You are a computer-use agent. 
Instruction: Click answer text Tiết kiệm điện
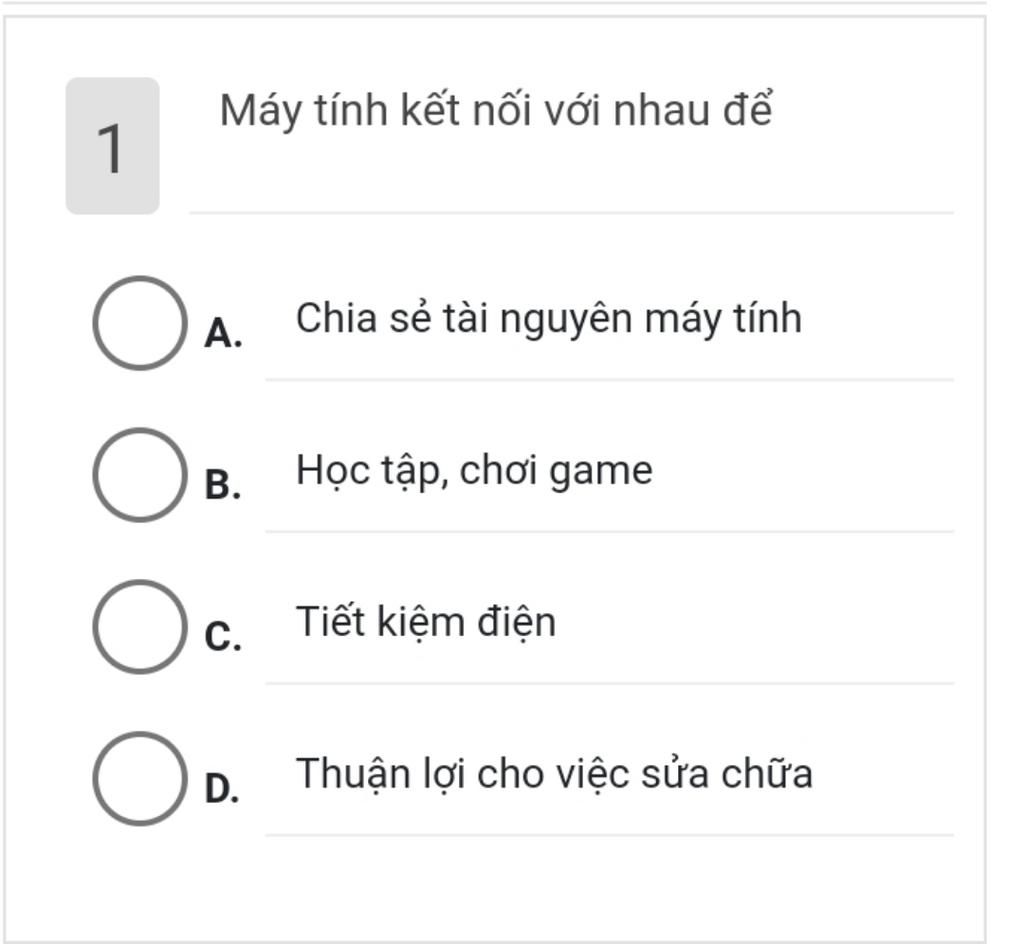[426, 622]
